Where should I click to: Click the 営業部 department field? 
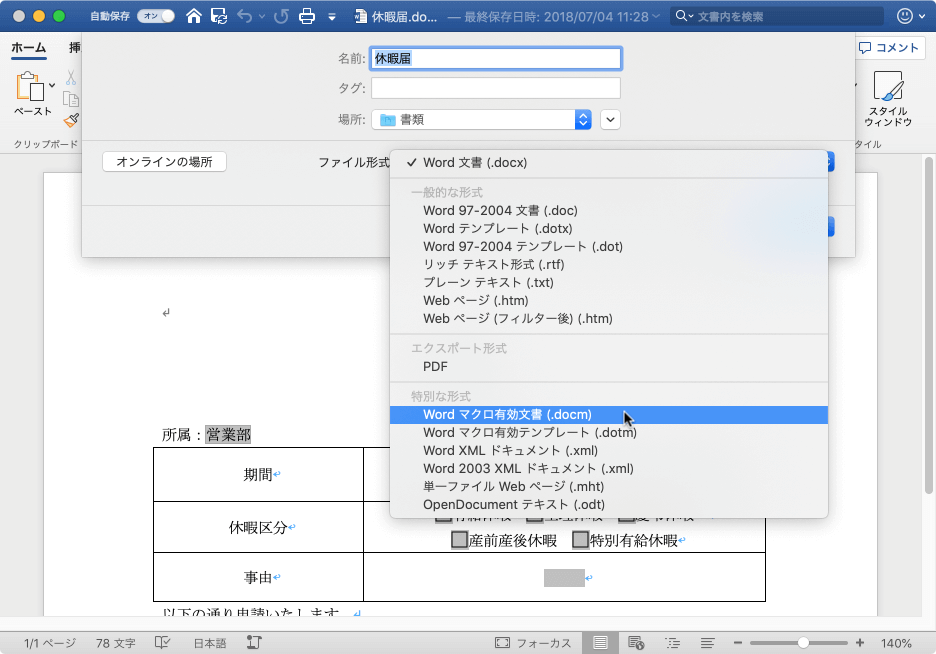[229, 434]
